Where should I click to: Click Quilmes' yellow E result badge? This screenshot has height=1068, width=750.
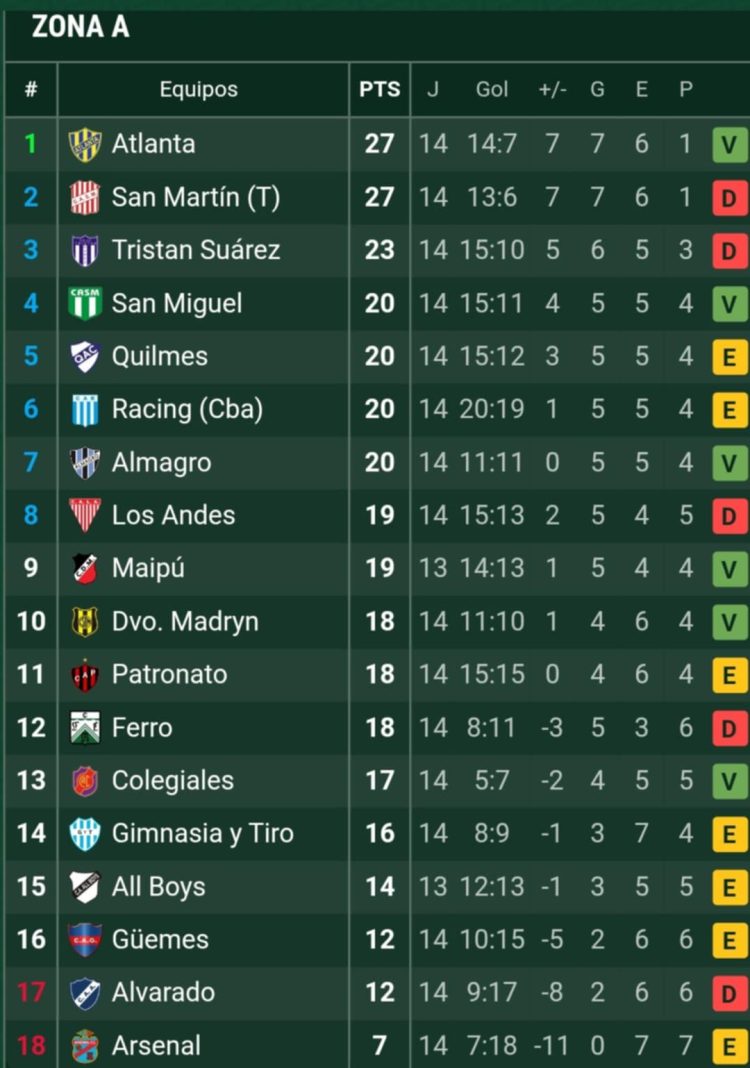click(x=730, y=356)
